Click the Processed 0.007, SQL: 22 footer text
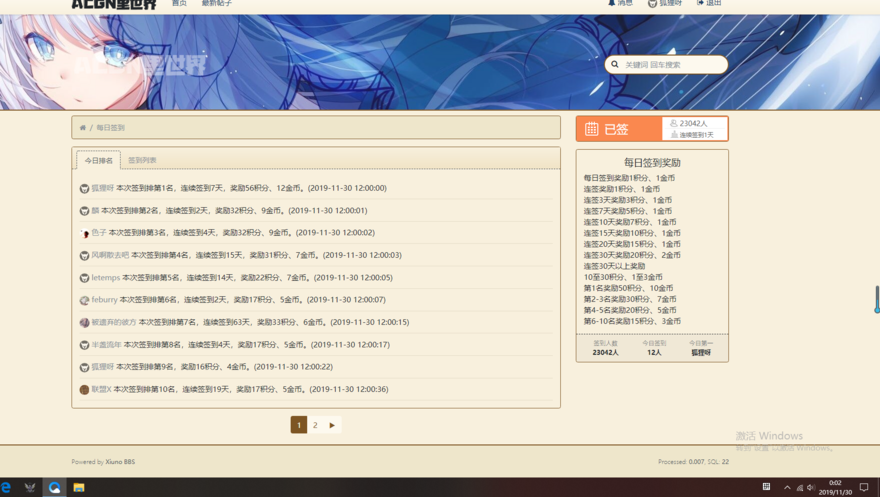Image resolution: width=880 pixels, height=497 pixels. pos(693,462)
